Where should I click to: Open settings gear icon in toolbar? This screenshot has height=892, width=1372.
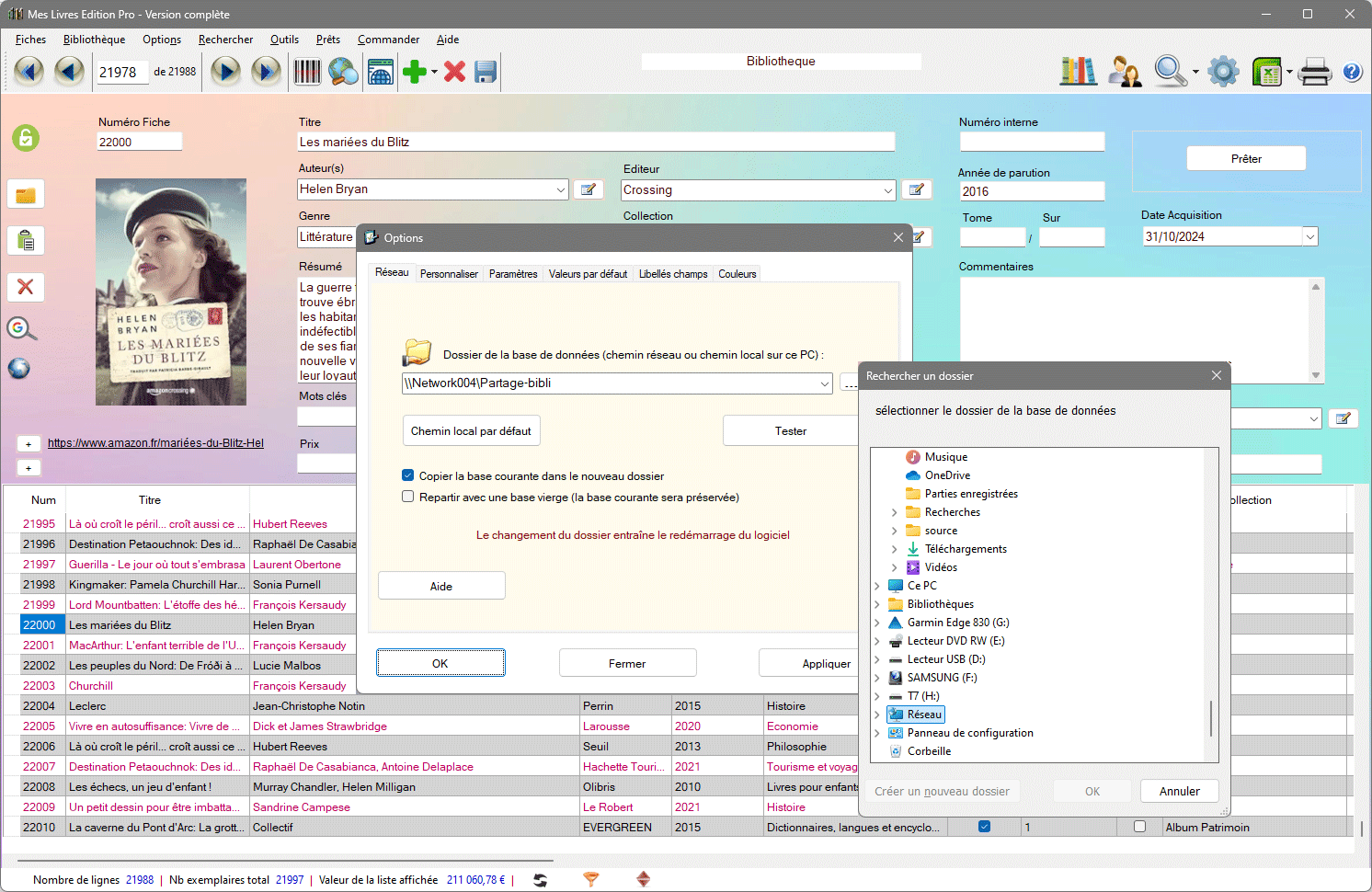[1223, 71]
